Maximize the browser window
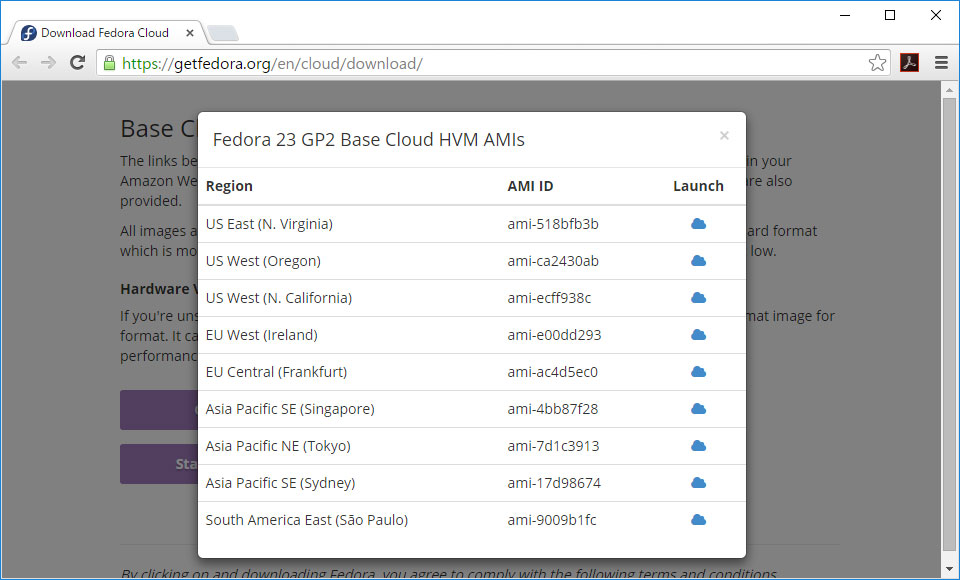This screenshot has height=580, width=960. pos(890,15)
